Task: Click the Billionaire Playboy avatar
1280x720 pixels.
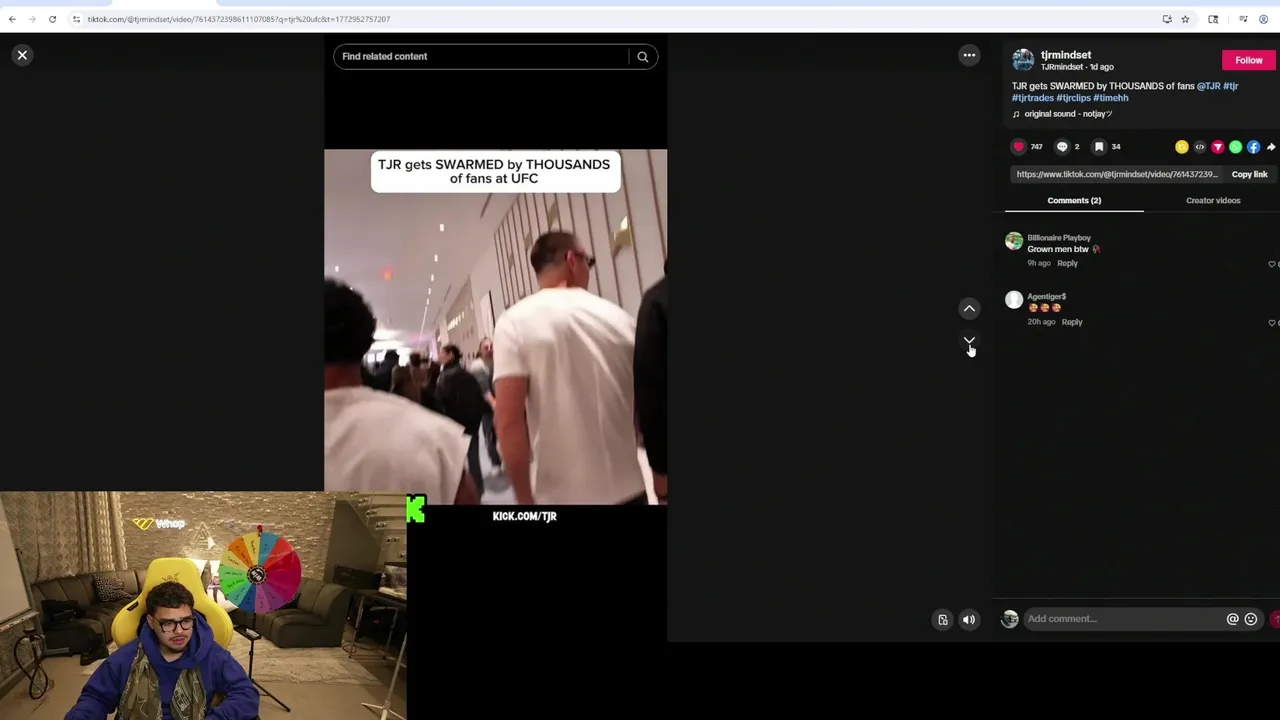Action: tap(1014, 241)
